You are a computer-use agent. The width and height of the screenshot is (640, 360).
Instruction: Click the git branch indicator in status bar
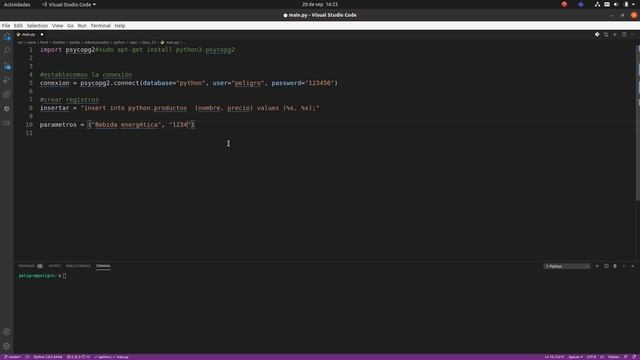point(13,357)
